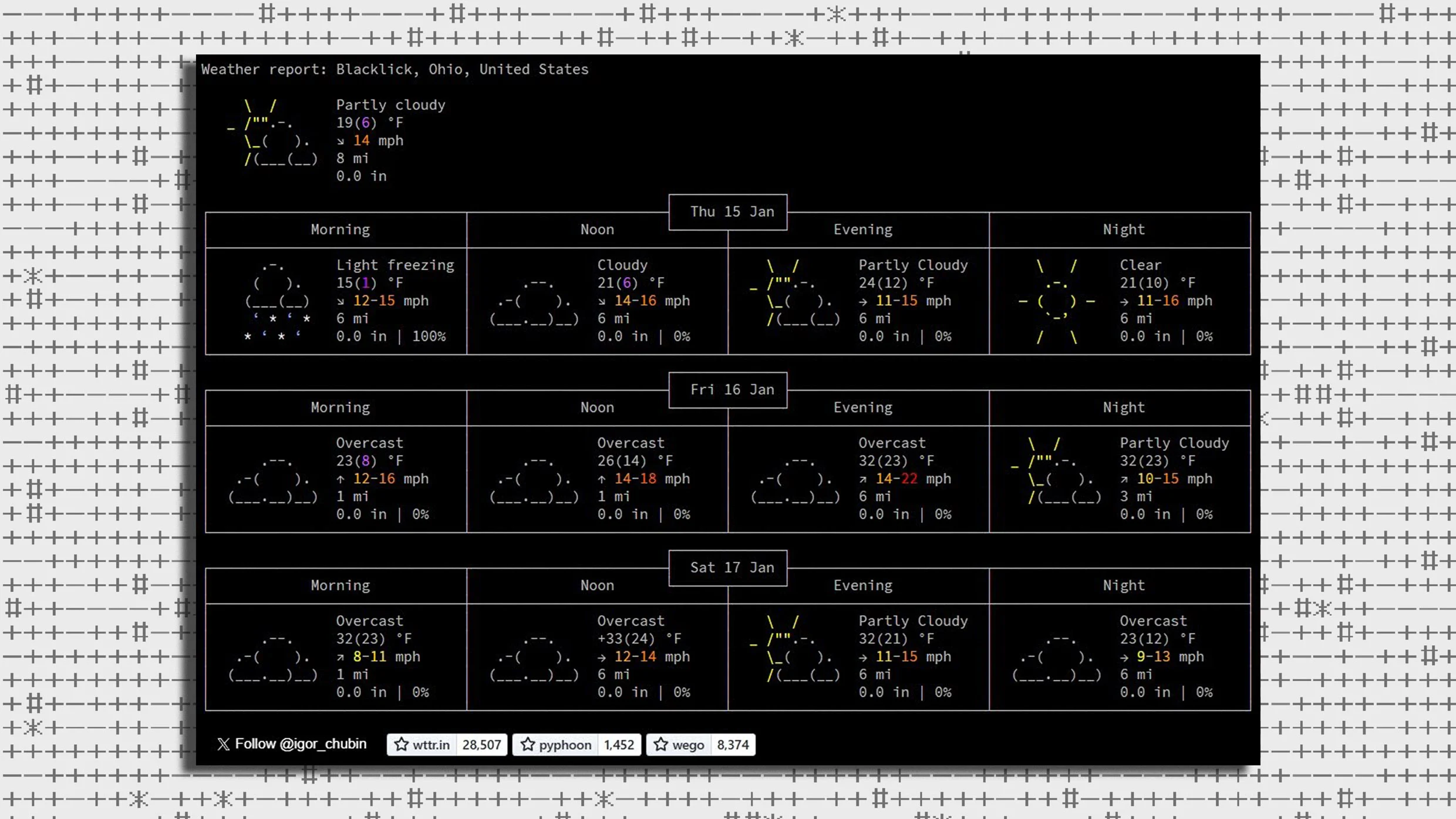Image resolution: width=1456 pixels, height=819 pixels.
Task: Select the Sat 17 Jan date header
Action: tap(732, 568)
